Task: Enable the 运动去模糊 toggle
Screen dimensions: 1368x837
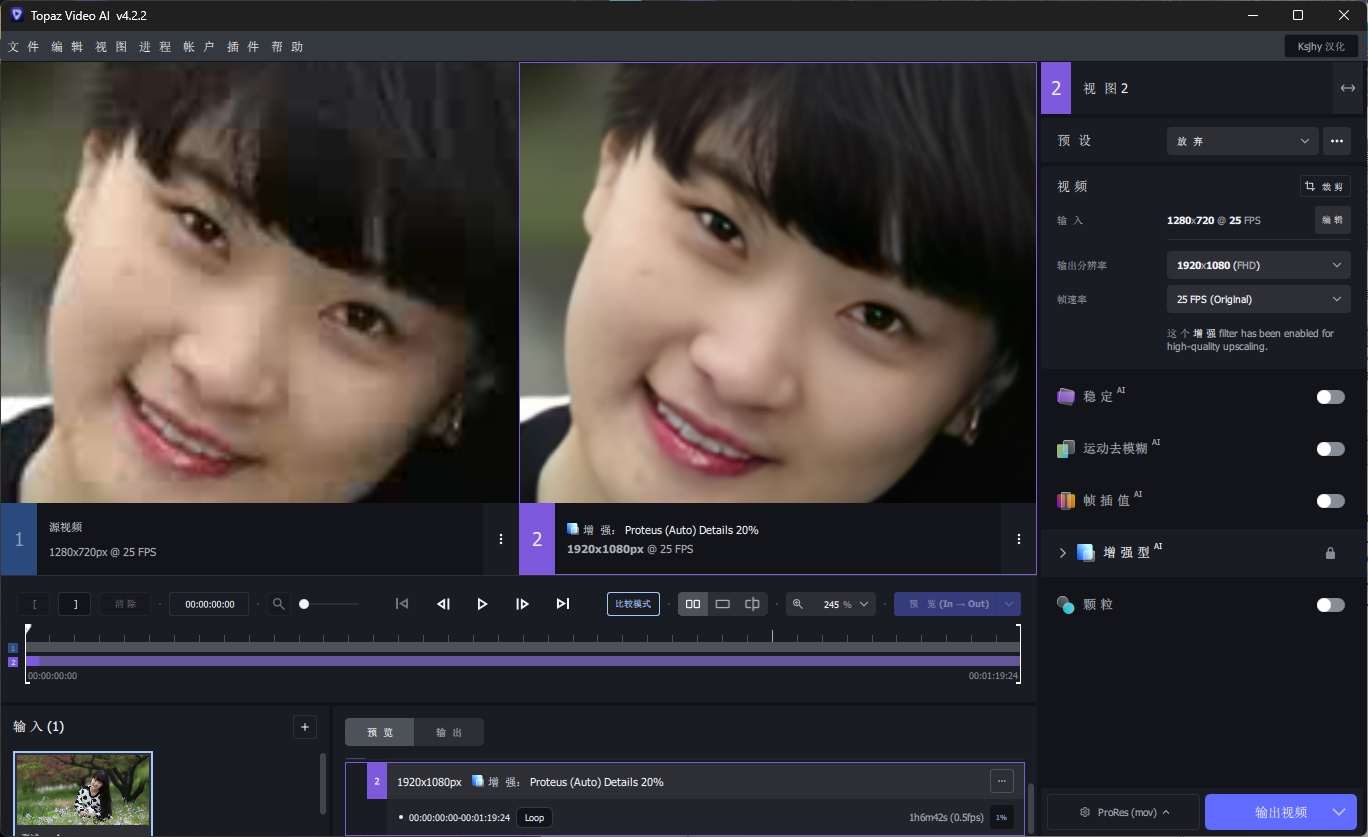Action: pyautogui.click(x=1330, y=449)
